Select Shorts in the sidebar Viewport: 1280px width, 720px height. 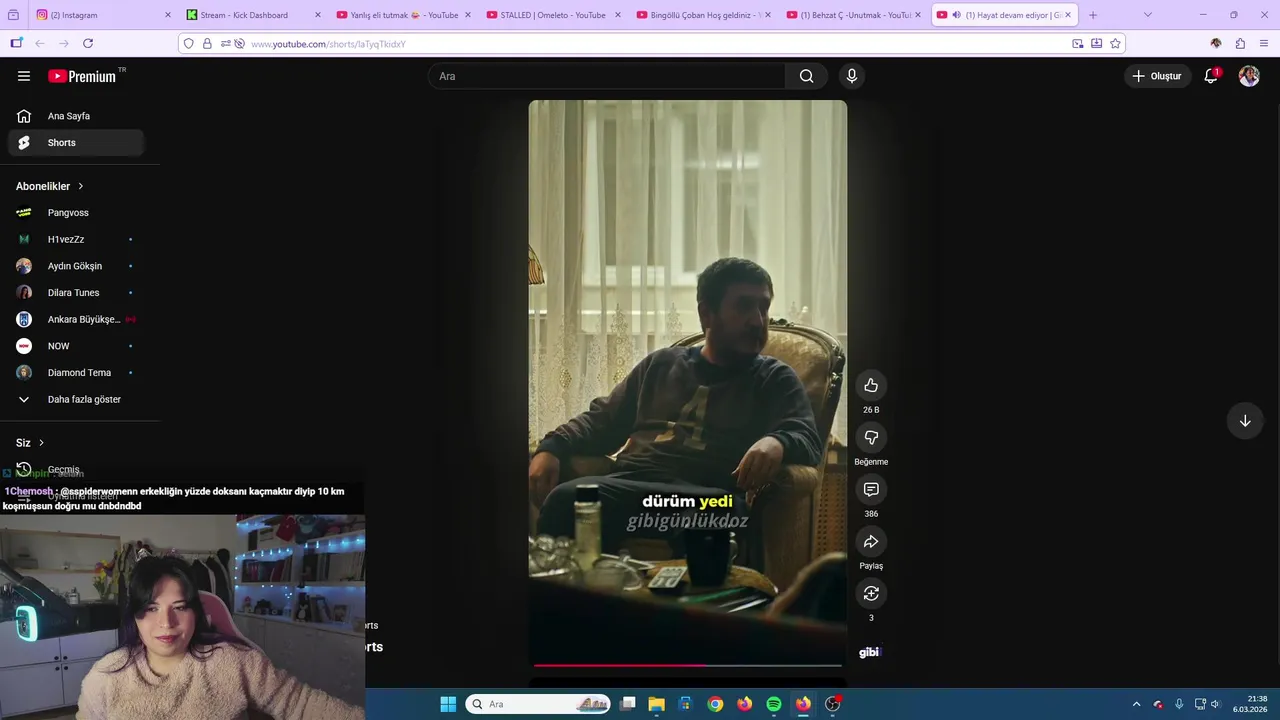[76, 143]
